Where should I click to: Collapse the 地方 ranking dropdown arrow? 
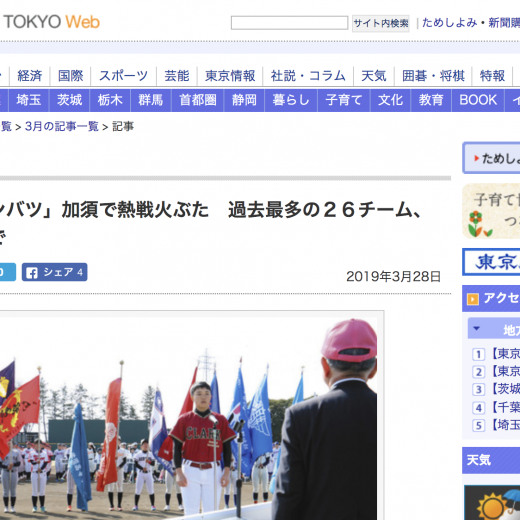point(477,328)
